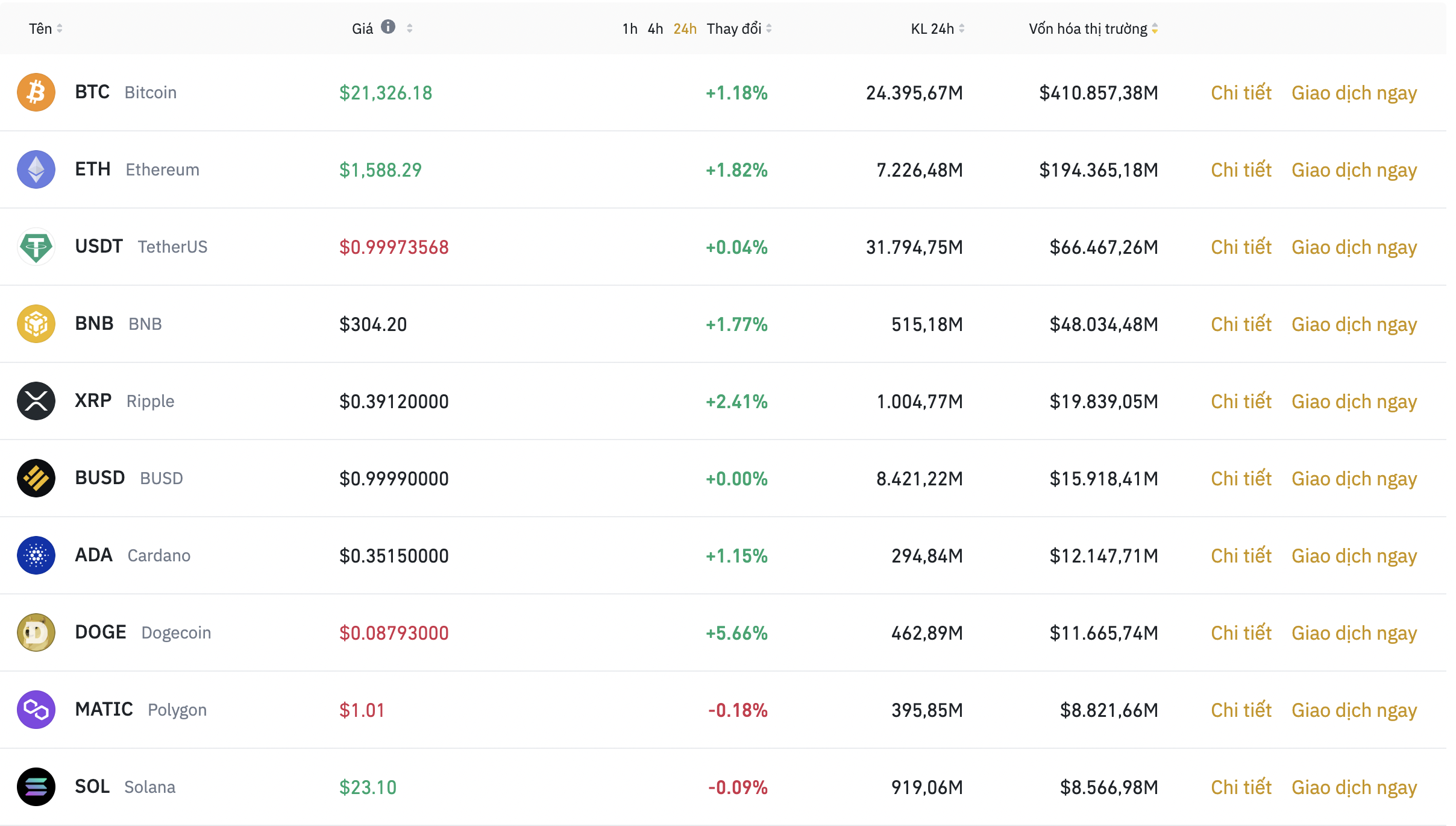Click BNB price $304.20

[373, 324]
